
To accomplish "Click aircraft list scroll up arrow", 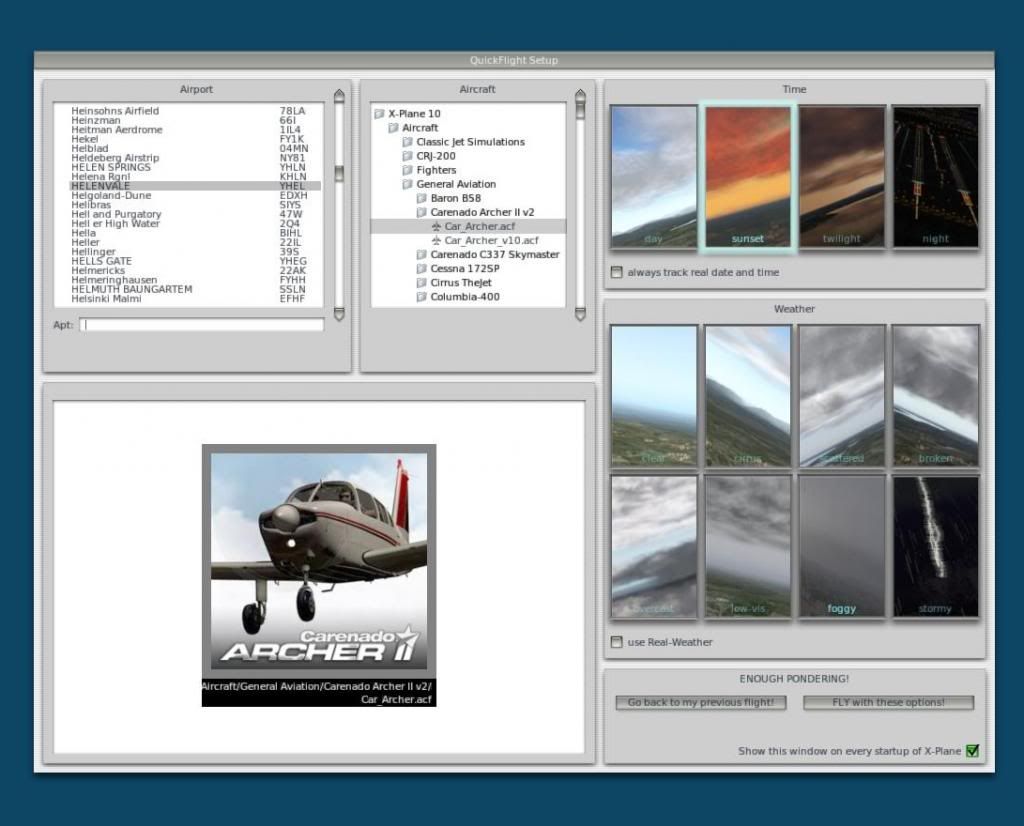I will click(x=580, y=96).
